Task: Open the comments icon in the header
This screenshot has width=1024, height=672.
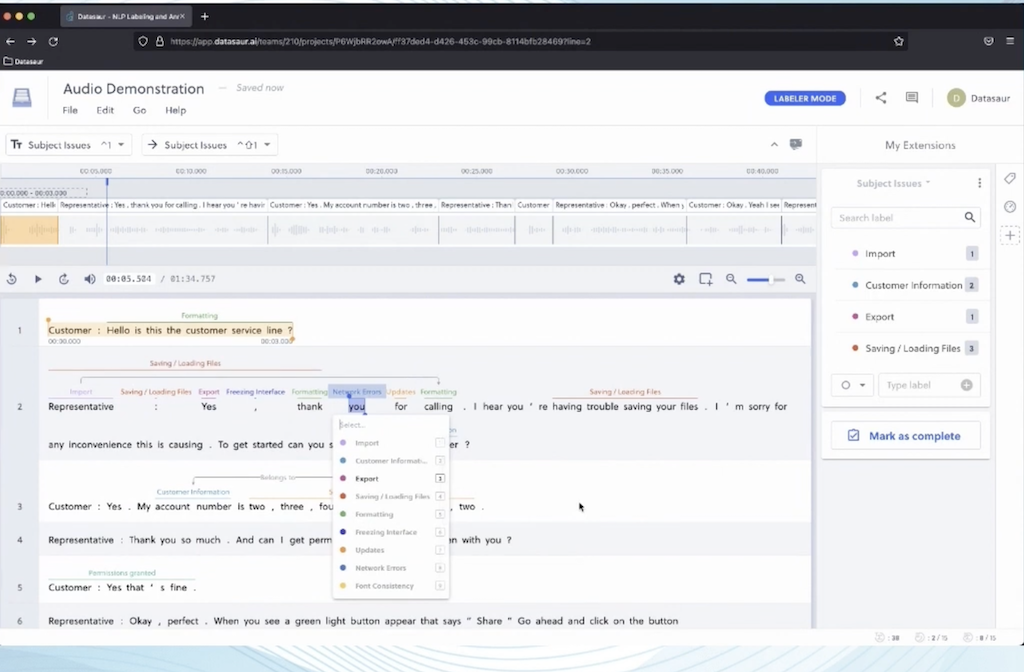Action: (911, 97)
